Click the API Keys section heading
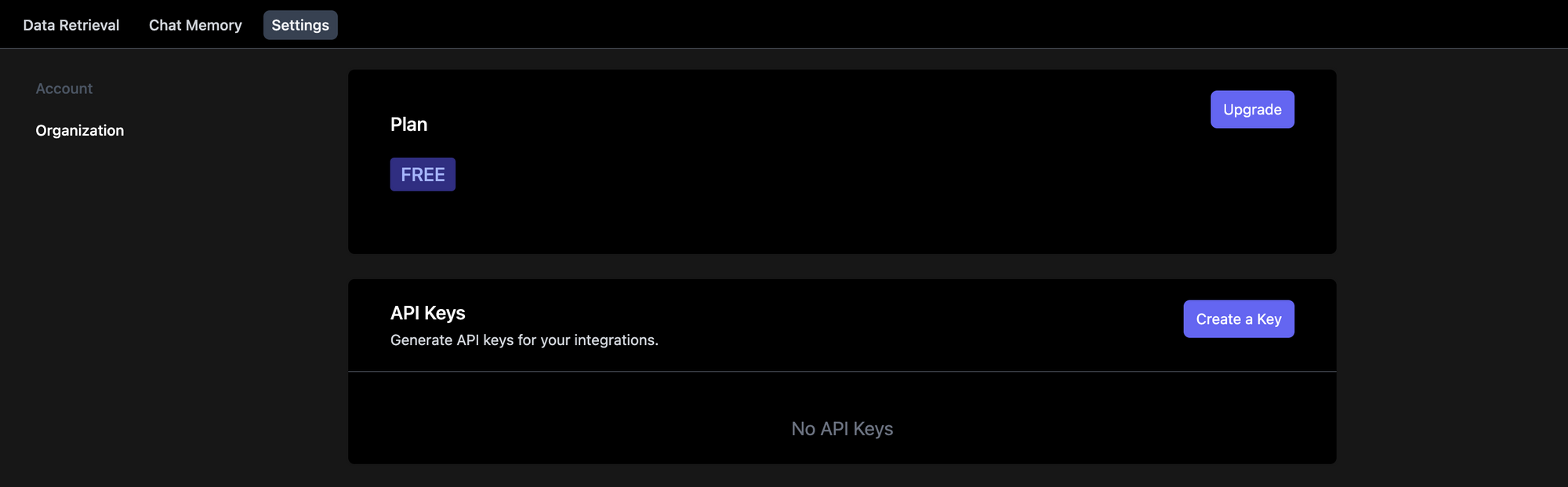Screen dimensions: 1568x487 [428, 312]
